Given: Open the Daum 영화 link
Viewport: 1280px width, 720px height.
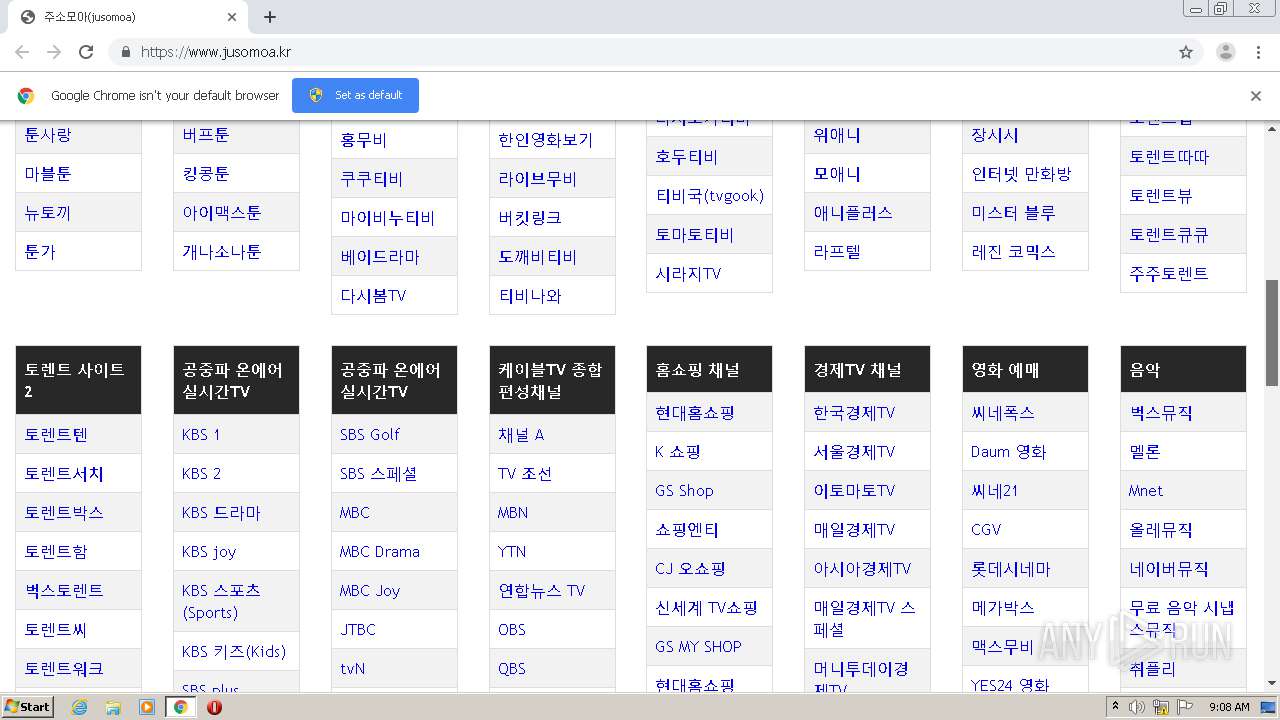Looking at the screenshot, I should coord(1009,452).
